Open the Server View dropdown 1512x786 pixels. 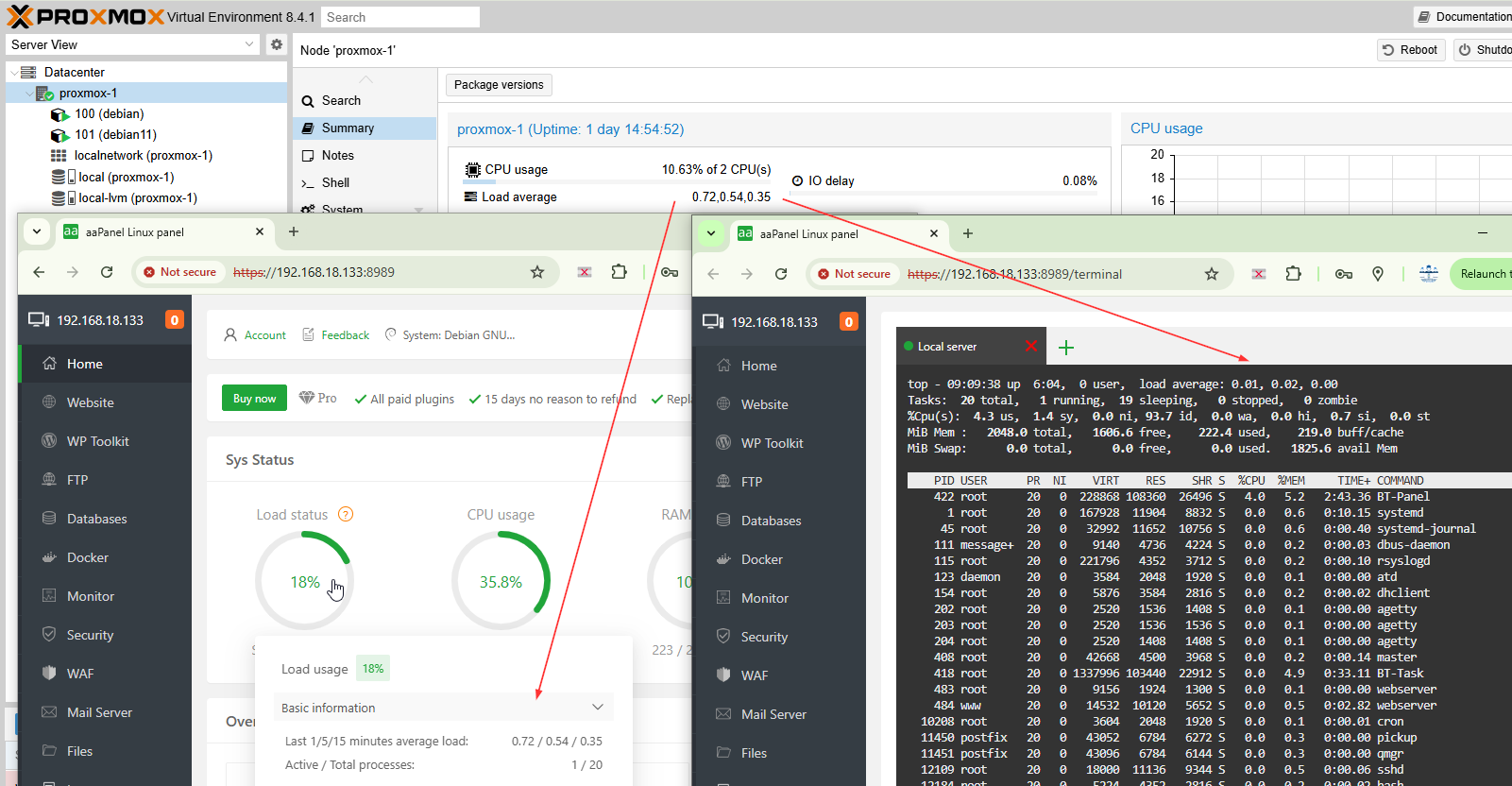click(x=132, y=44)
